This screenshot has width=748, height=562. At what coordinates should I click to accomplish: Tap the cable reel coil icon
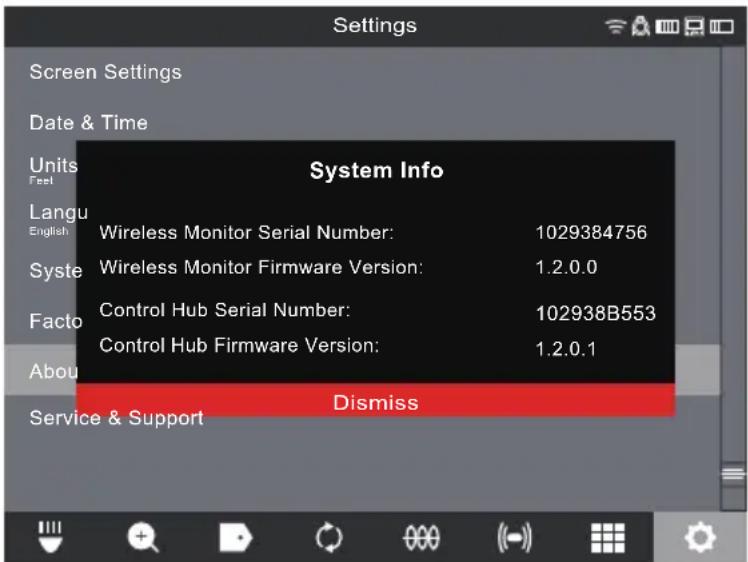pos(421,538)
